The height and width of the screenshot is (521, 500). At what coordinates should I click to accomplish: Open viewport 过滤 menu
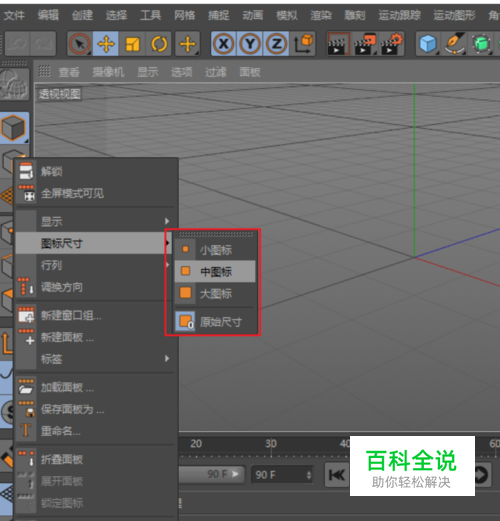click(216, 72)
